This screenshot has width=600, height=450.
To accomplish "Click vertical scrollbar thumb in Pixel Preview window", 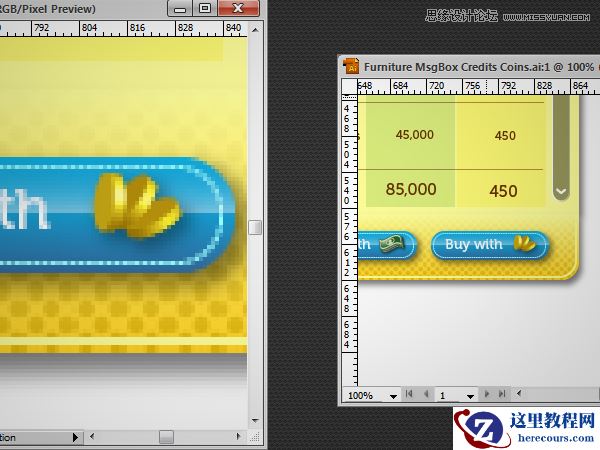I will 255,227.
